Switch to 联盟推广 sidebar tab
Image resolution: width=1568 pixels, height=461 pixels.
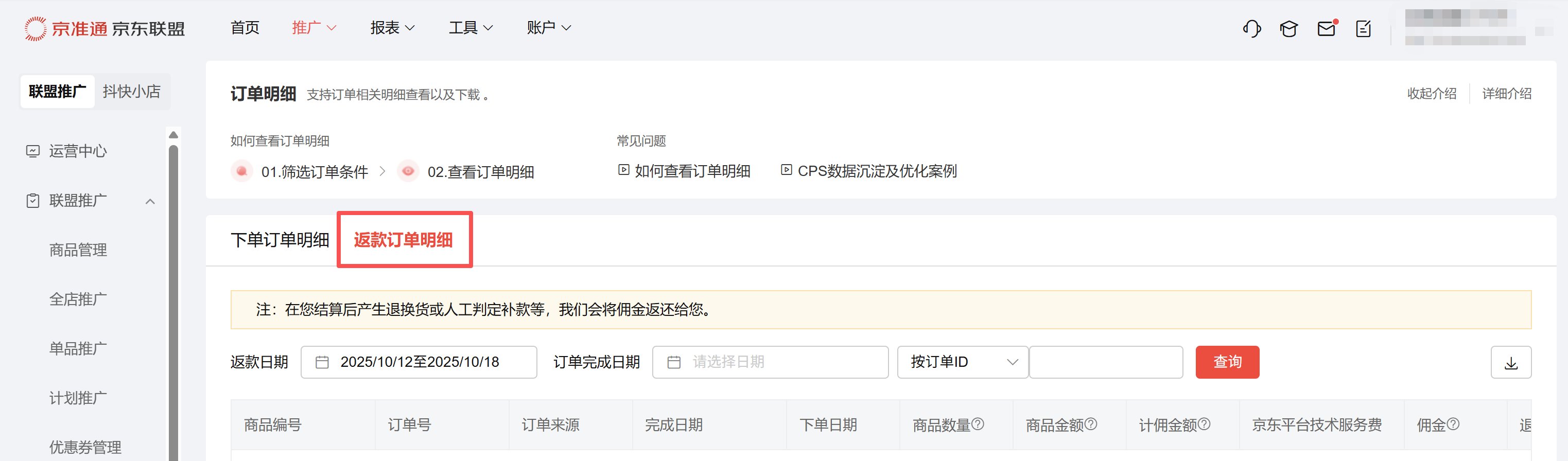pos(57,91)
